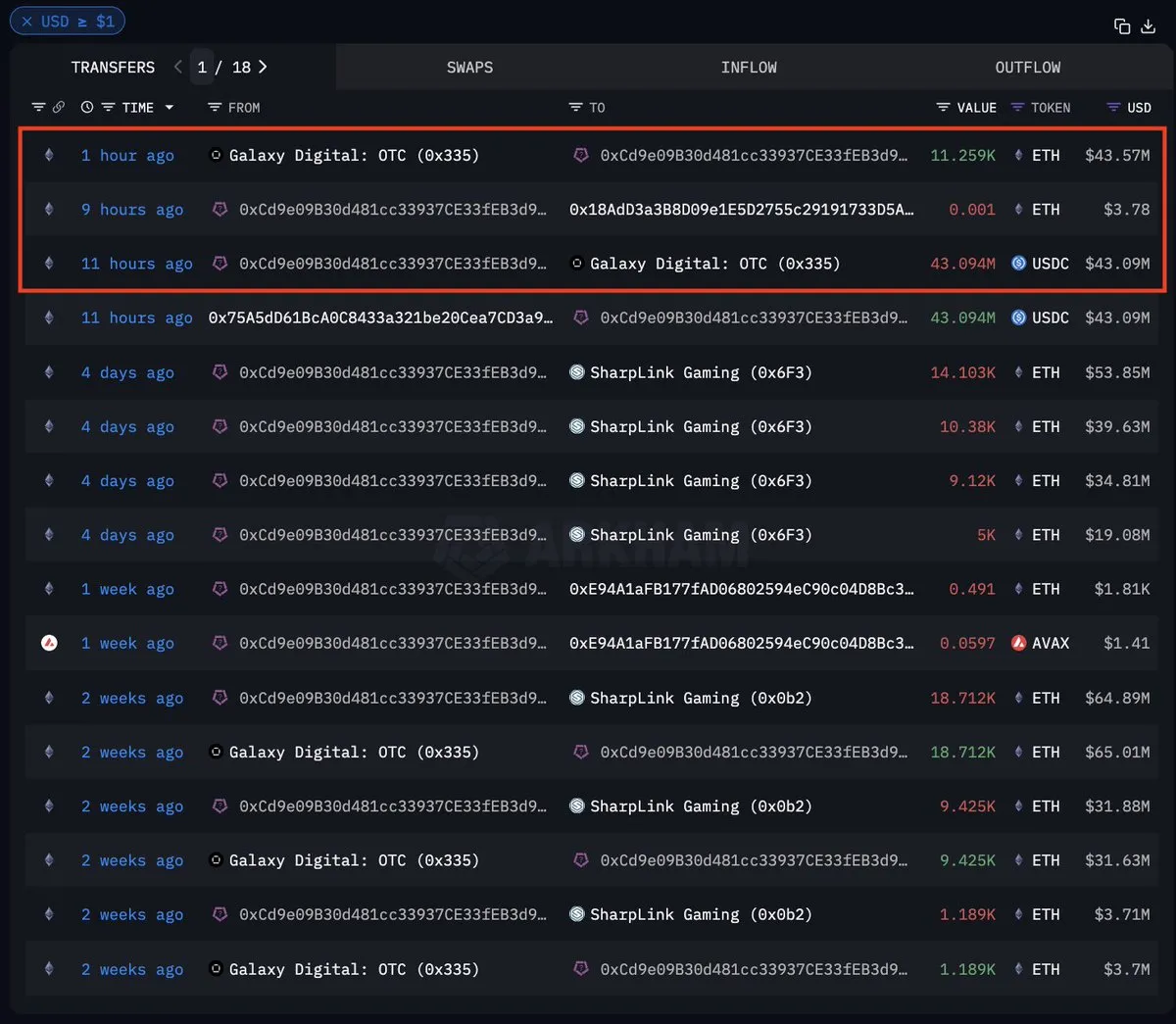The width and height of the screenshot is (1176, 1024).
Task: Click SharpLink Gaming icon in $3.71M row
Action: (576, 914)
